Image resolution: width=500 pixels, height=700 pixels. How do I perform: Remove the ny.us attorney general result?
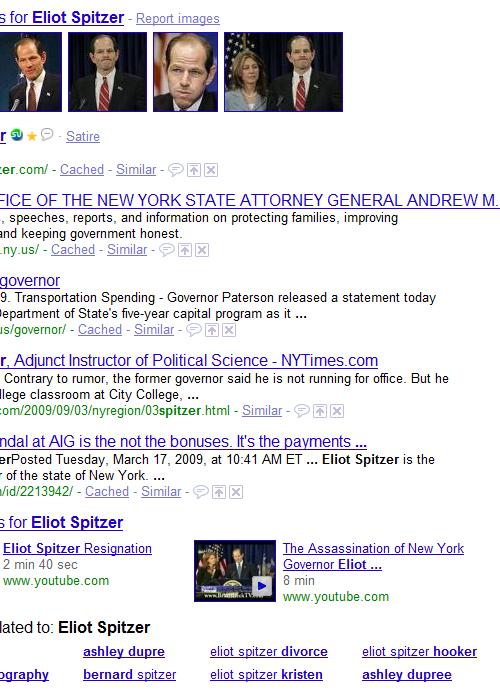(x=202, y=250)
